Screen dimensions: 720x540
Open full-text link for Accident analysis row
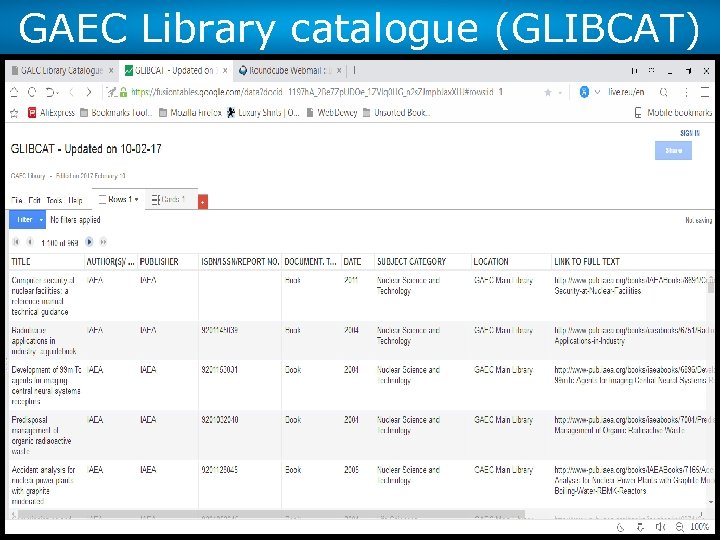[634, 480]
